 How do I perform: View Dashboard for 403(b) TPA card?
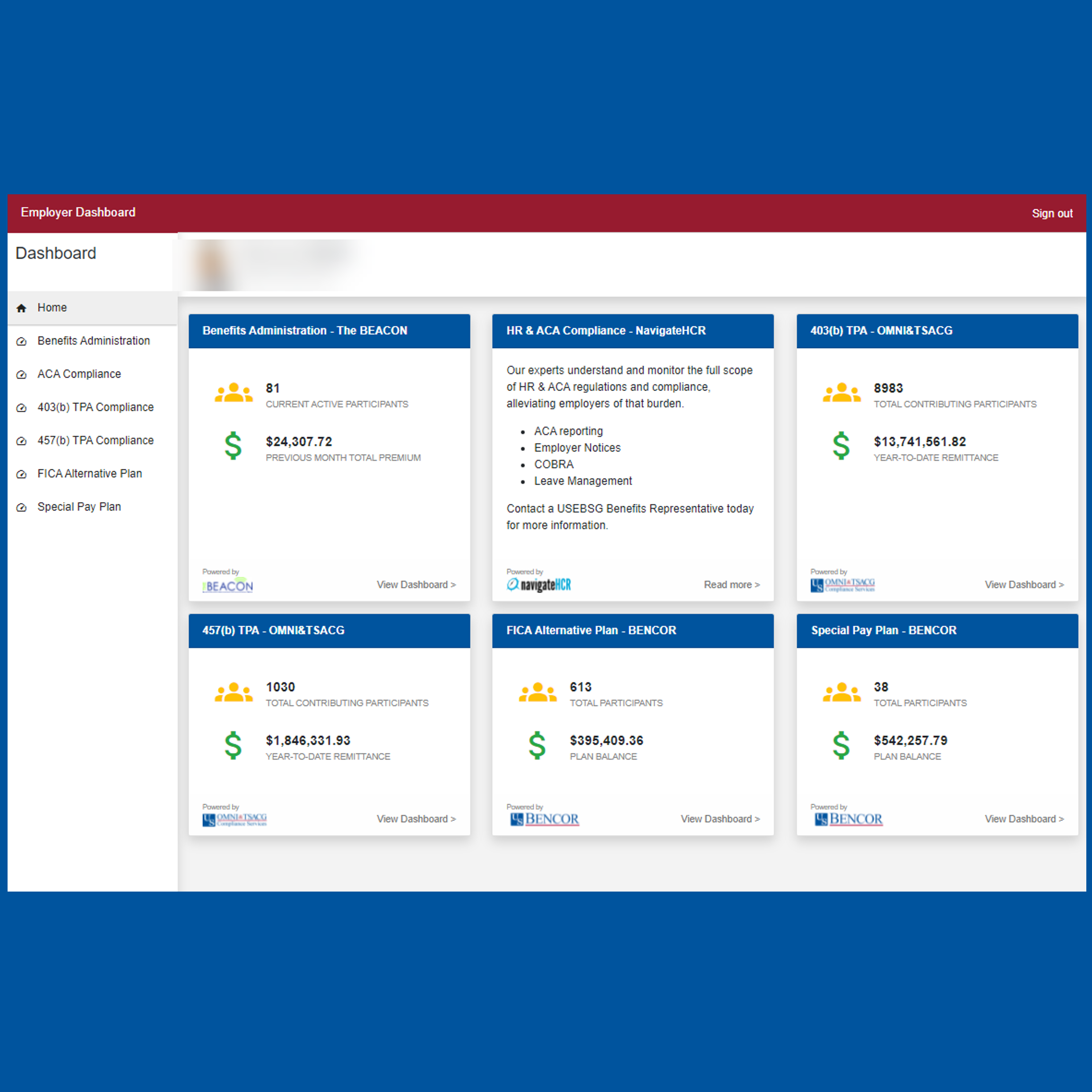pos(1024,585)
